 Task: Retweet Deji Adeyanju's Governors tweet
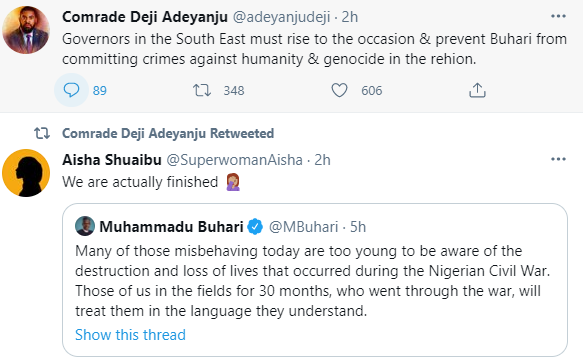[202, 90]
